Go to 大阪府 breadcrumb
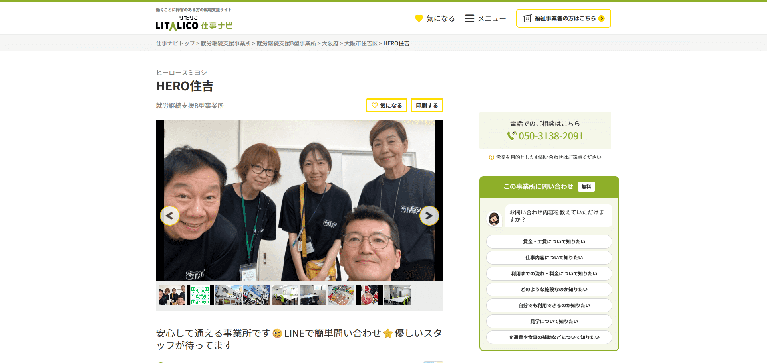767x363 pixels. (330, 44)
